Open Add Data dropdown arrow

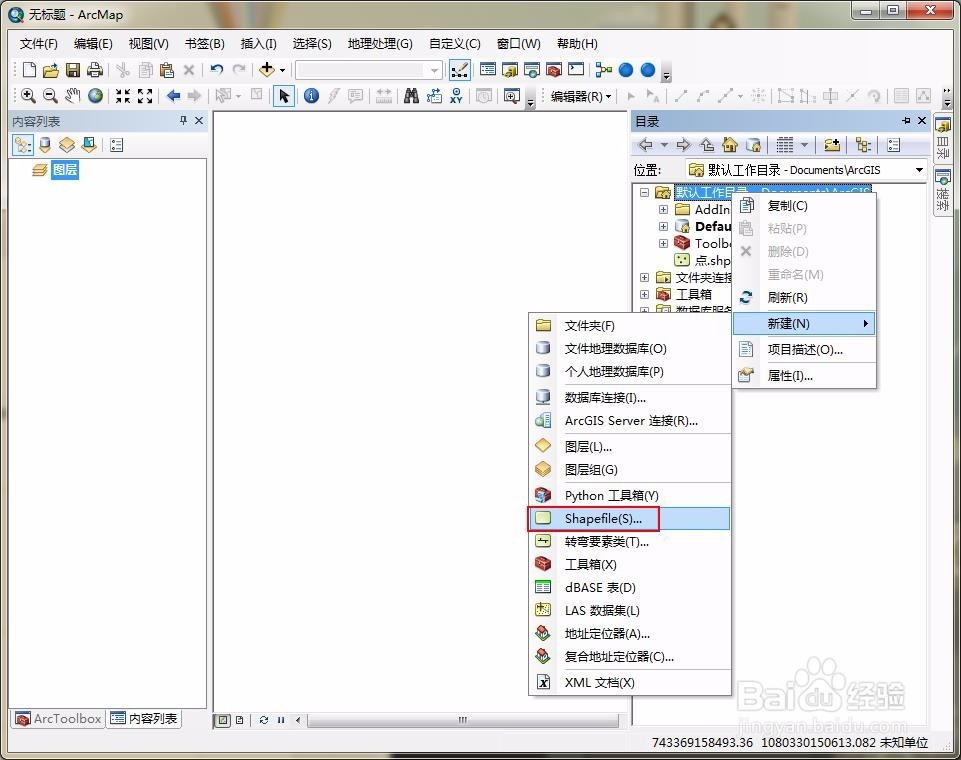point(283,70)
